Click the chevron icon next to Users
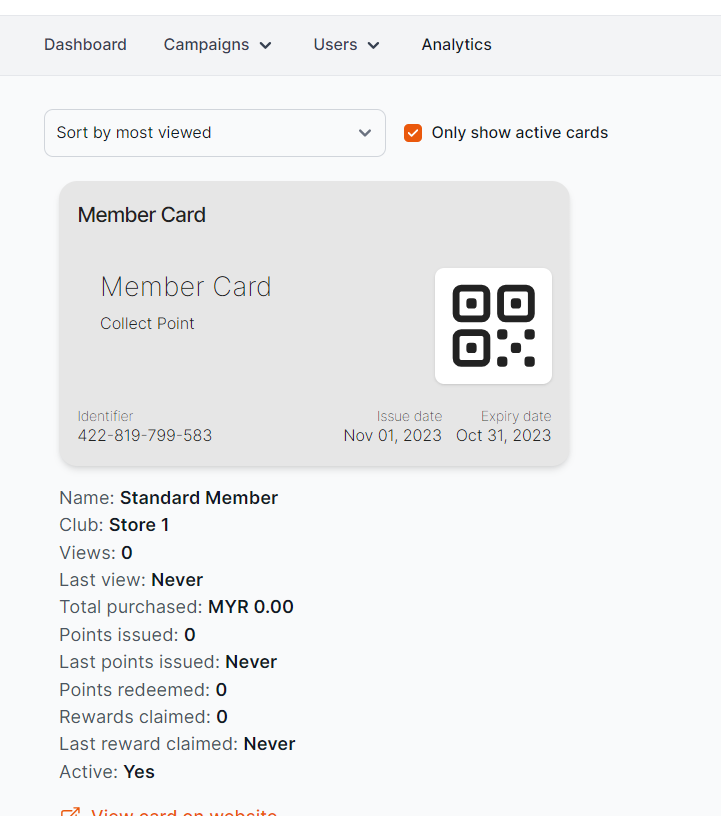This screenshot has width=721, height=816. pyautogui.click(x=374, y=45)
